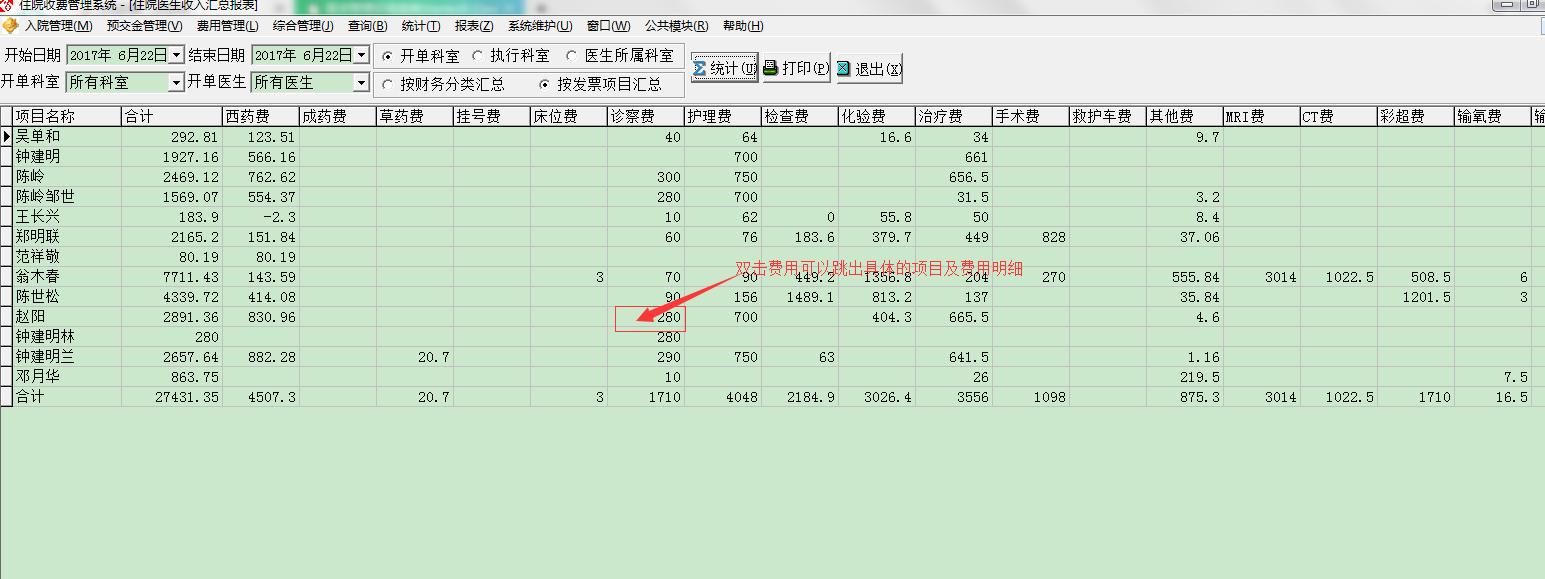Click the 退出 exit button
The height and width of the screenshot is (579, 1545).
869,68
